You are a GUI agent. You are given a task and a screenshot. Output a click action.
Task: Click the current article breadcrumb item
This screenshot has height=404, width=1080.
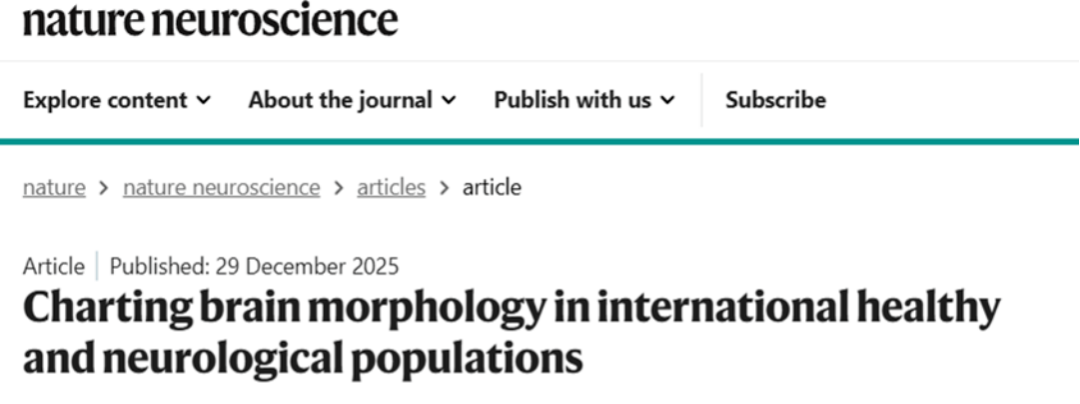[x=491, y=187]
